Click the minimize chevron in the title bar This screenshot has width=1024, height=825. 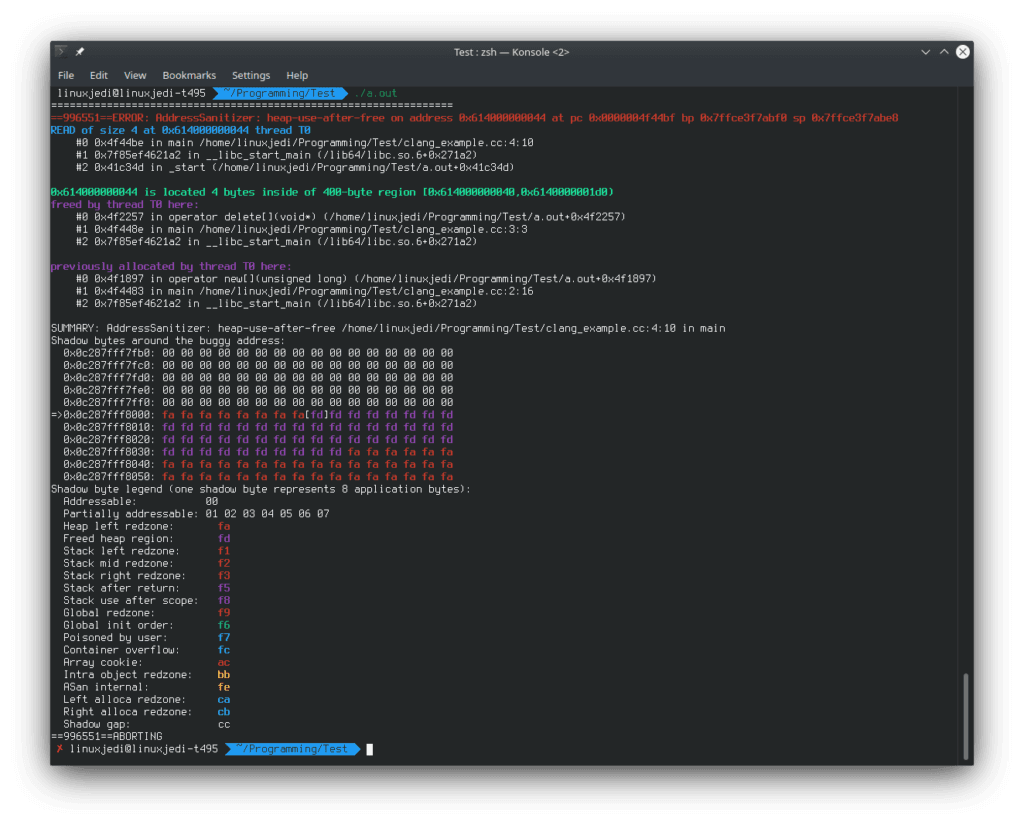(x=925, y=52)
